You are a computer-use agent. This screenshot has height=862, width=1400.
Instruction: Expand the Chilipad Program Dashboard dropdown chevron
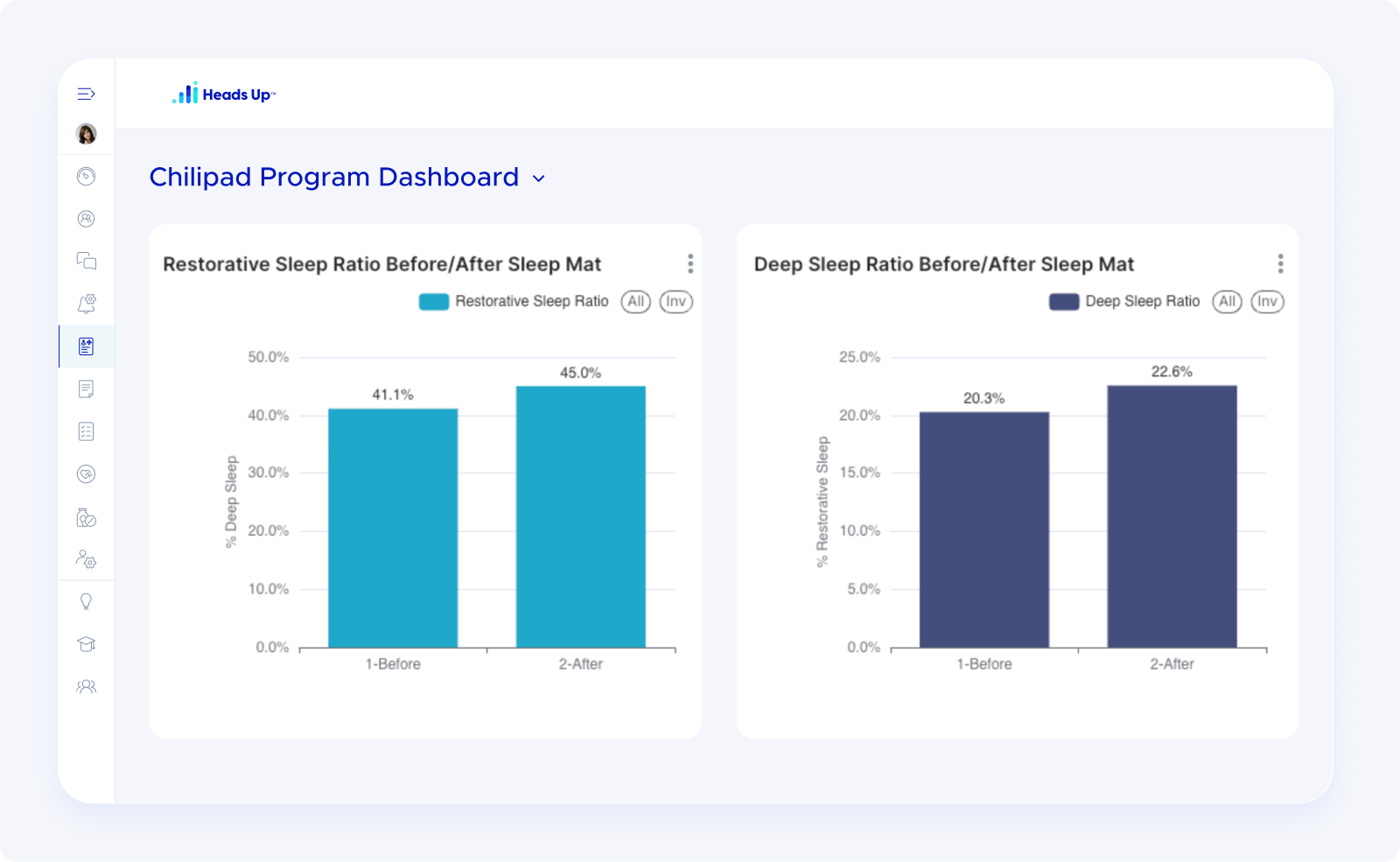pyautogui.click(x=539, y=179)
